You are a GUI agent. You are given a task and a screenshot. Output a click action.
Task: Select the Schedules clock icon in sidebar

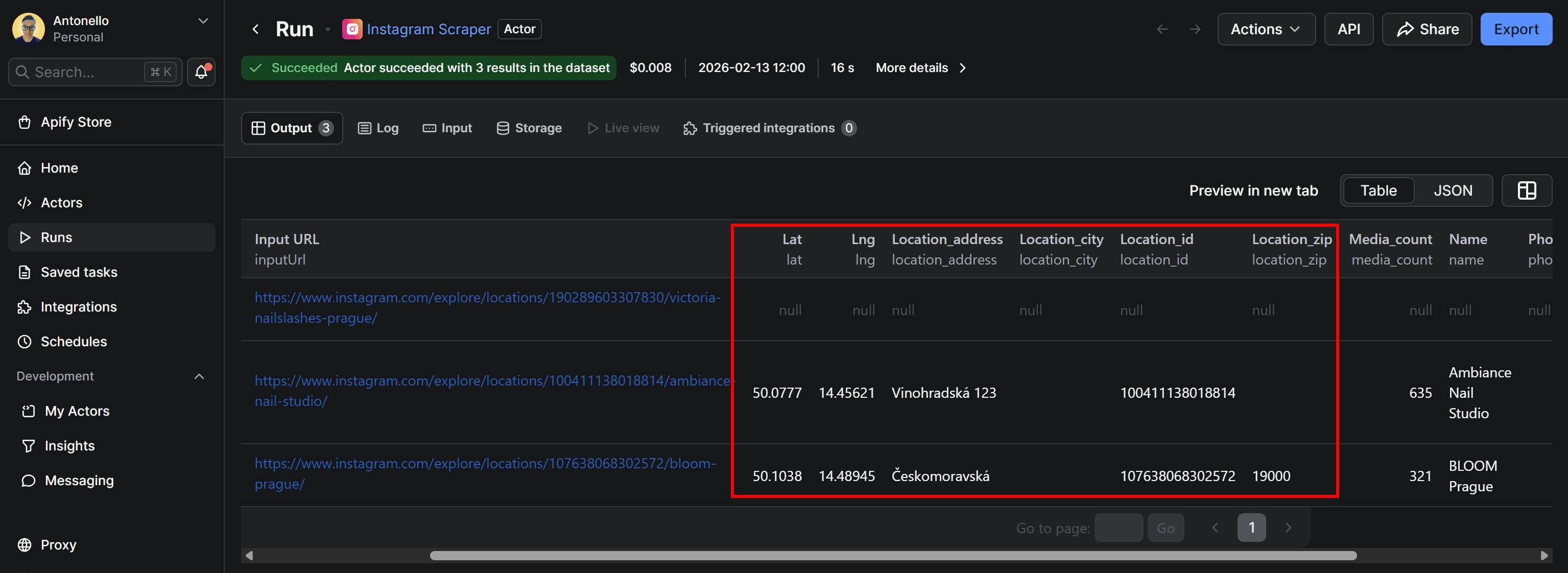click(x=25, y=342)
